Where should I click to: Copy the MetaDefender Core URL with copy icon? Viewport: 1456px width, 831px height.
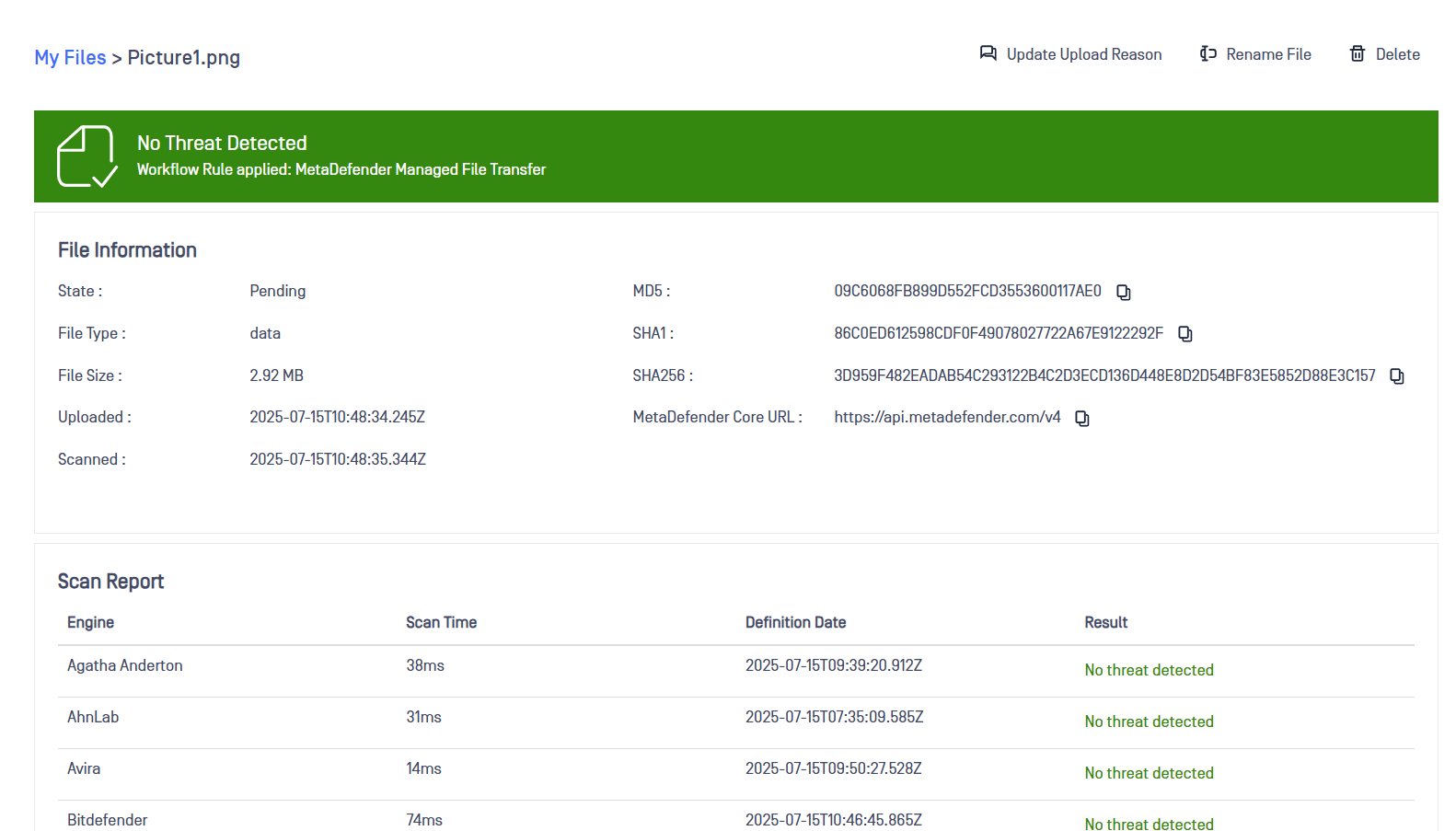(1082, 419)
